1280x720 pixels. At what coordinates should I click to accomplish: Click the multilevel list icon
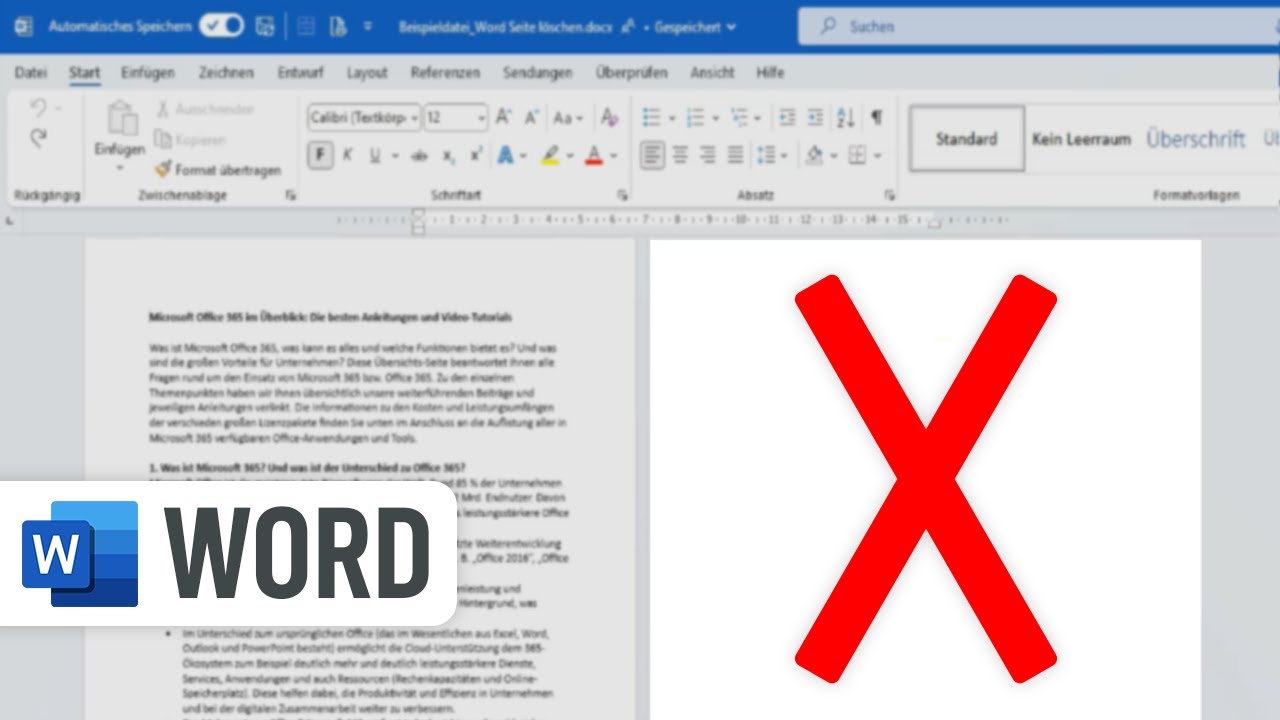point(740,118)
